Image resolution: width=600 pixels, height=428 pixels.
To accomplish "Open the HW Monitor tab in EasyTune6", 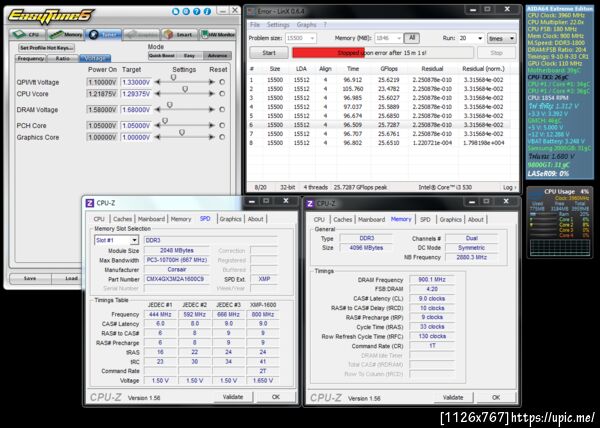I will click(x=217, y=34).
